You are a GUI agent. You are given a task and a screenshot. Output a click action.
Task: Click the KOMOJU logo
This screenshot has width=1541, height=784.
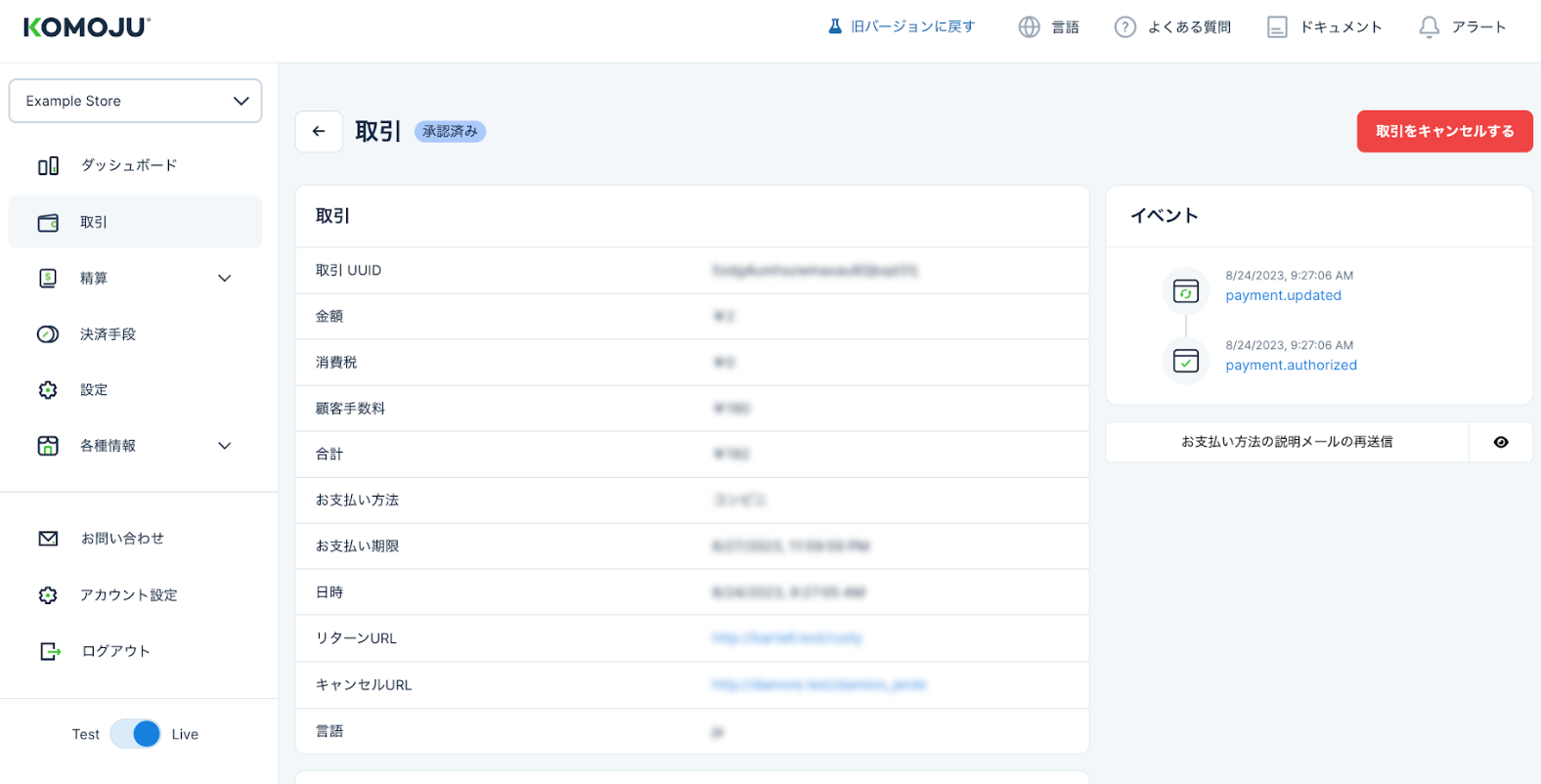[87, 27]
